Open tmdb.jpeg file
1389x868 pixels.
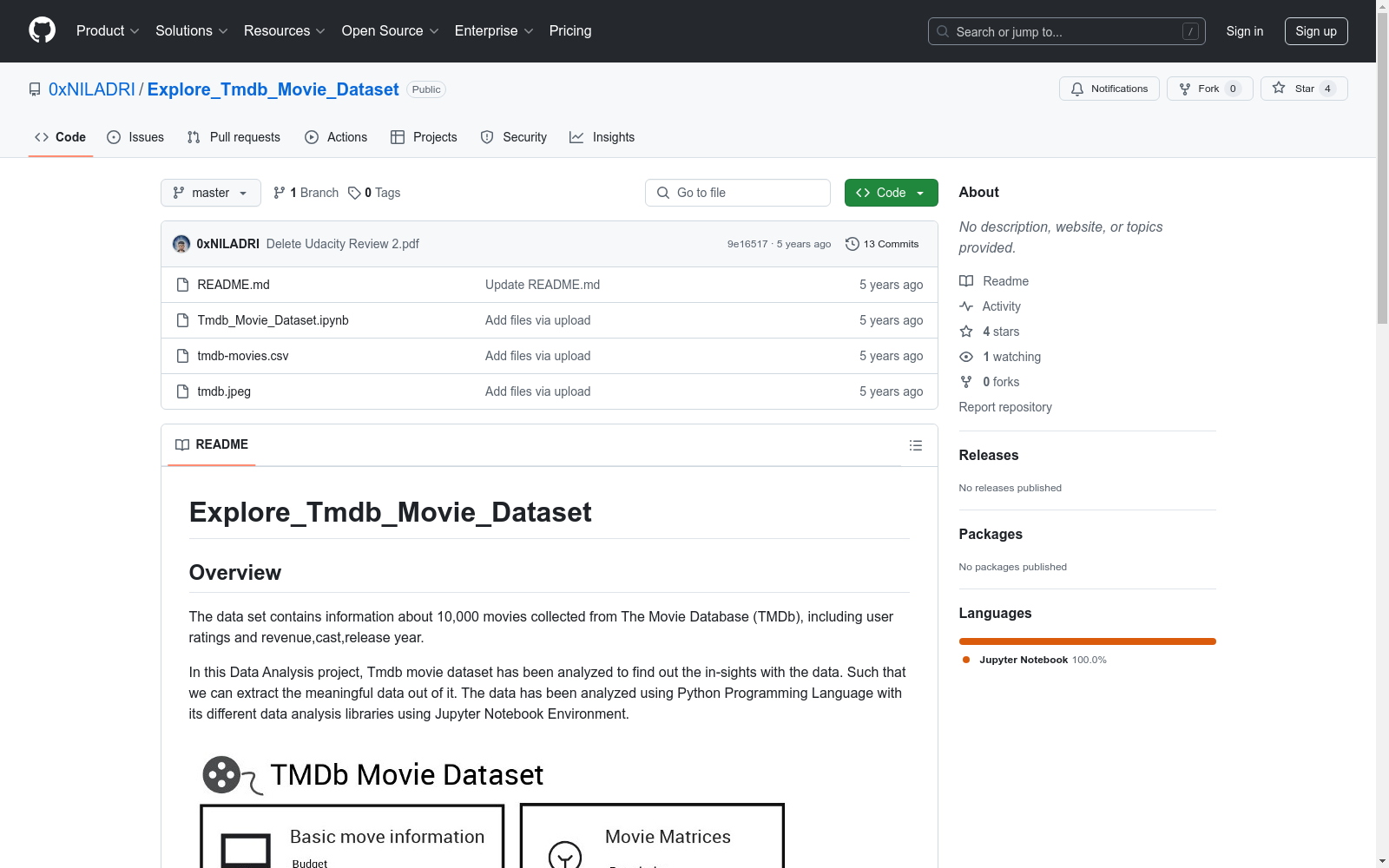coord(224,391)
